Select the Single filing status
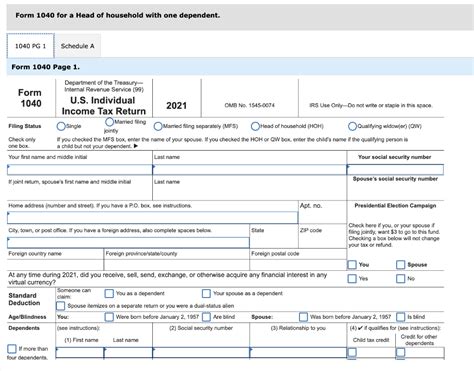This screenshot has width=474, height=371. (61, 126)
